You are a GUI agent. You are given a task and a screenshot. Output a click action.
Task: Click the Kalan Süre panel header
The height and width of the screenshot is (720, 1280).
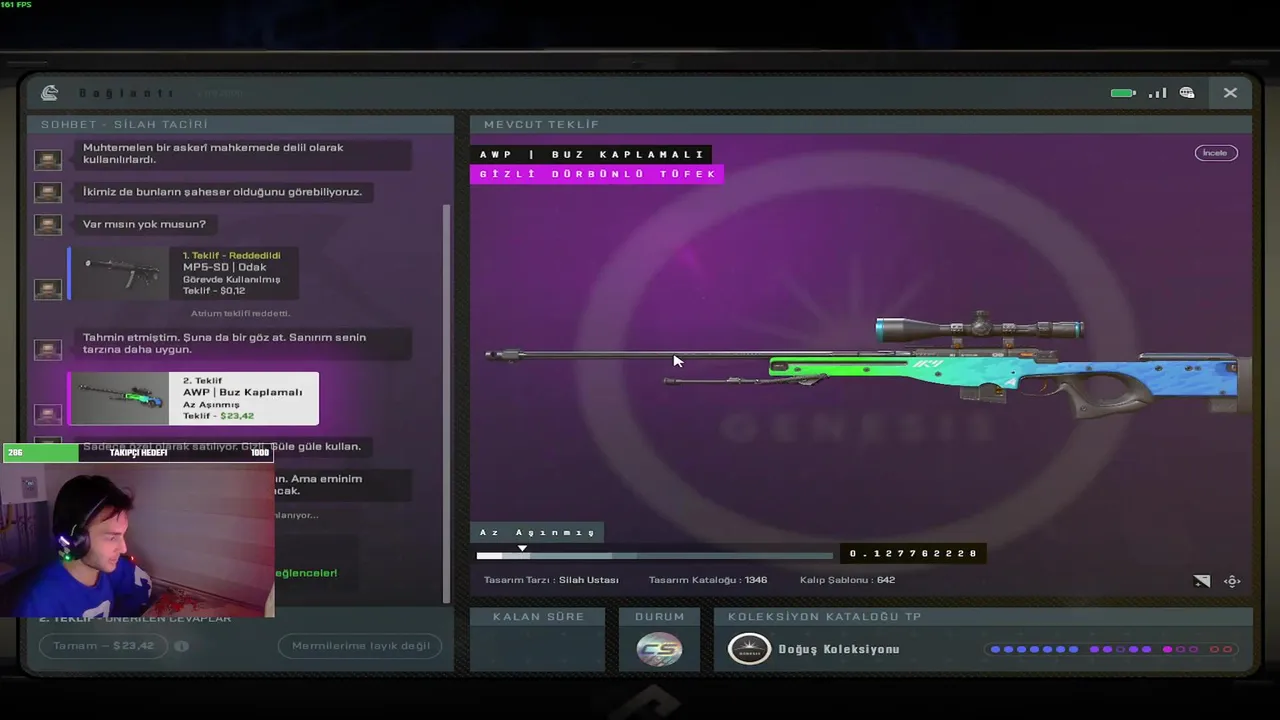coord(538,617)
